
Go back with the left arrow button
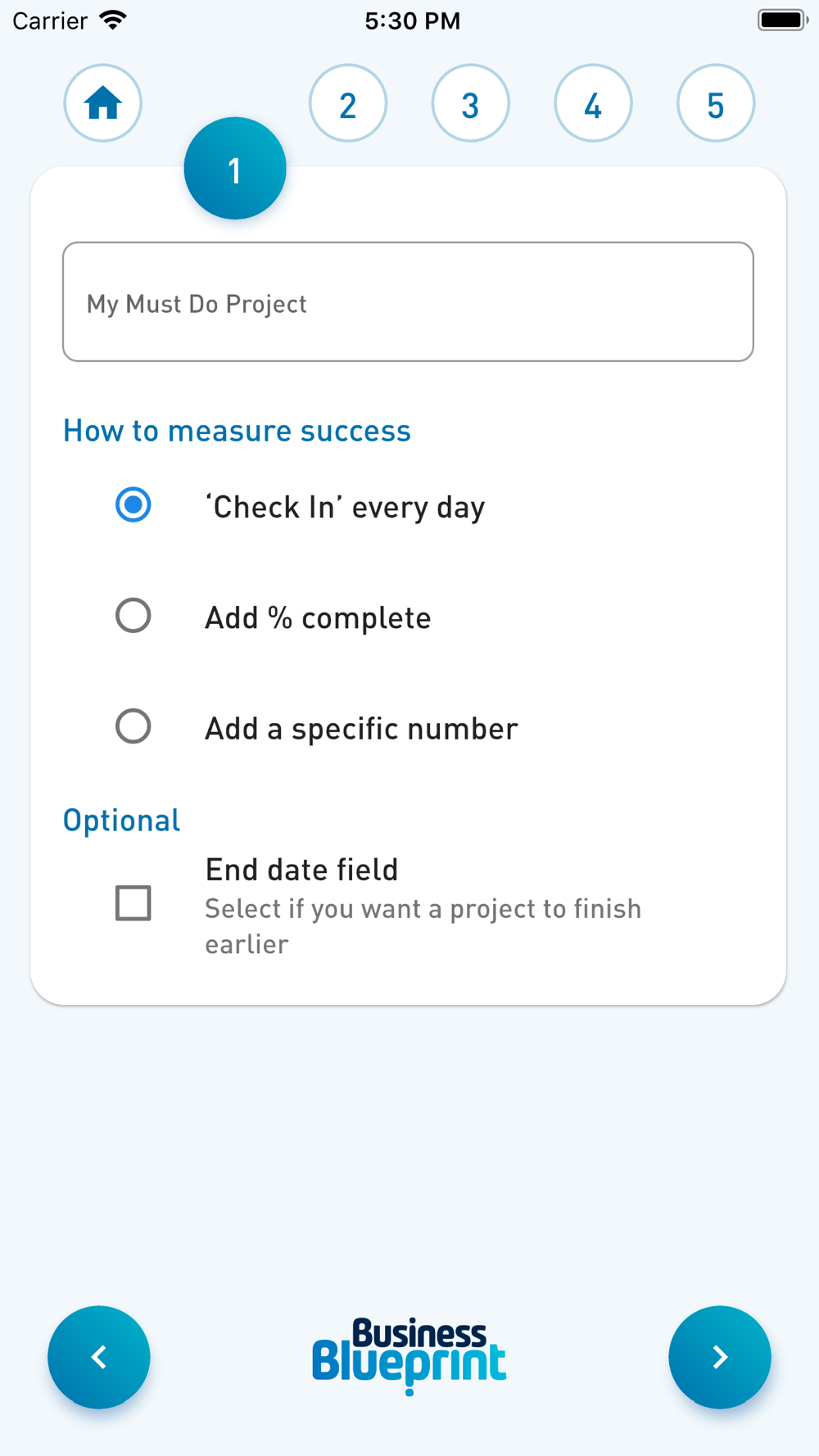click(x=99, y=1357)
